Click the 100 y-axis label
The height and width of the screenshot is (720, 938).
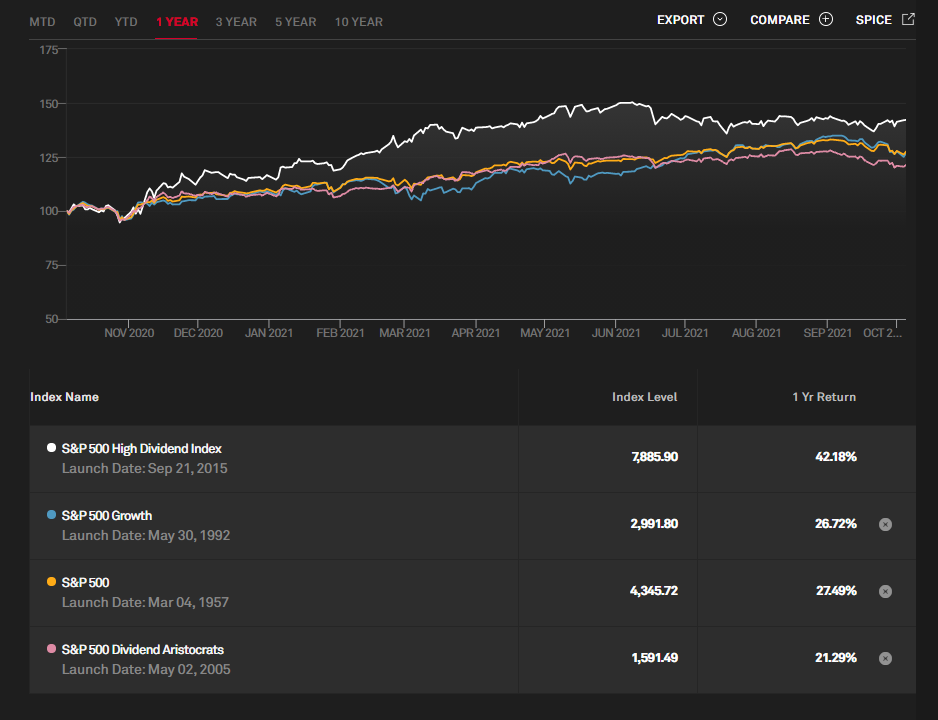click(x=48, y=211)
